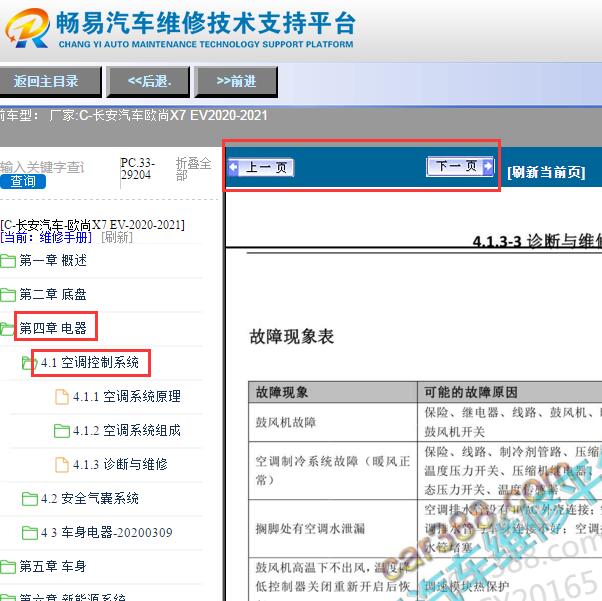Expand the 第一章 概述 chapter

coord(53,260)
